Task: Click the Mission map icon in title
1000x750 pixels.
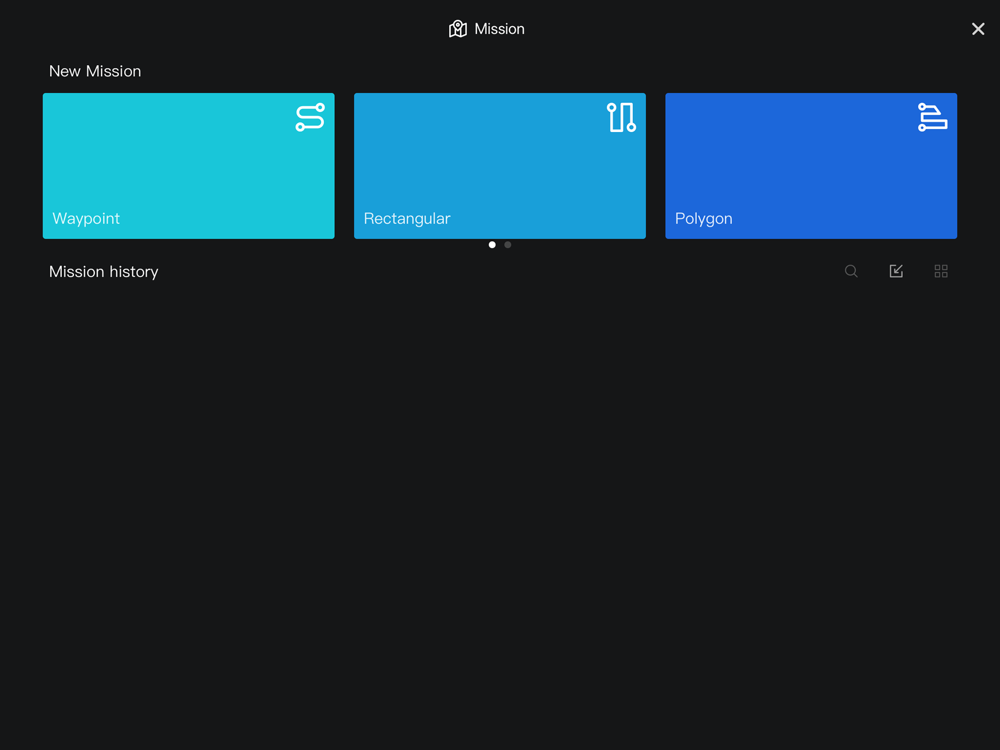Action: click(x=457, y=29)
